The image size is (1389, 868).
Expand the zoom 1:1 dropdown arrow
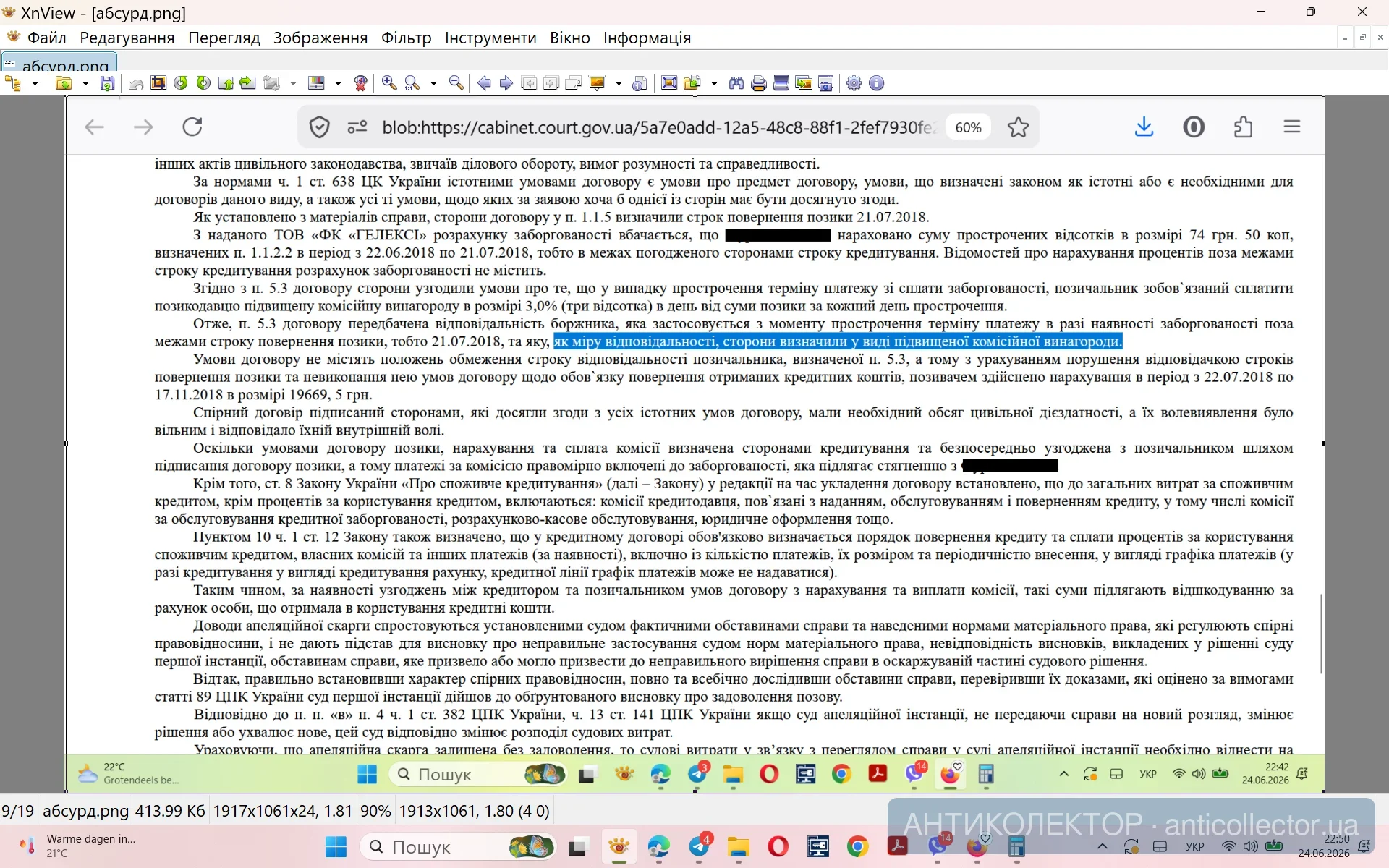tap(433, 83)
